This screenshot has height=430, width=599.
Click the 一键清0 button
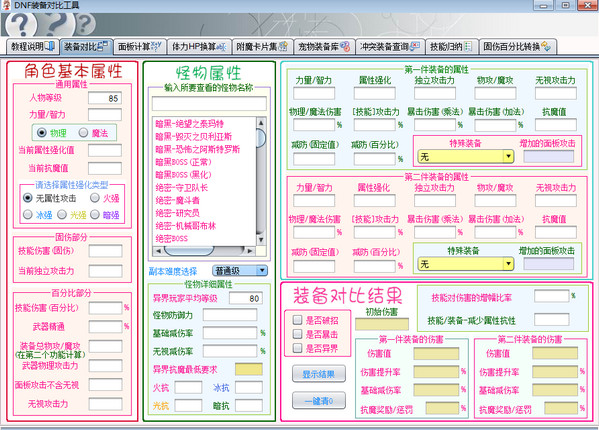[x=319, y=401]
